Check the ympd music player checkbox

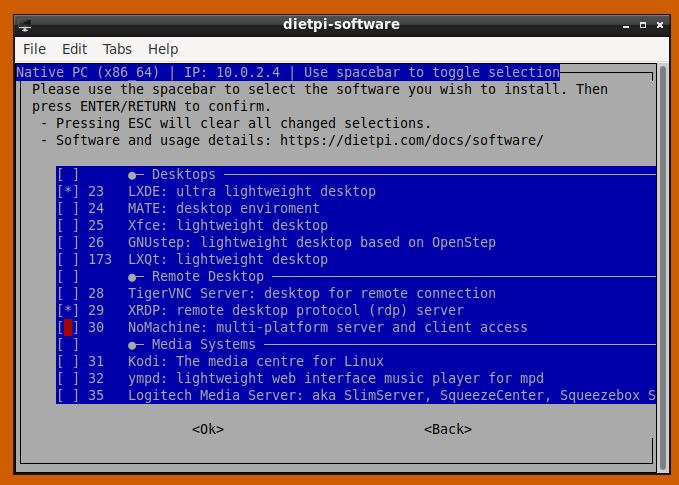(x=68, y=378)
